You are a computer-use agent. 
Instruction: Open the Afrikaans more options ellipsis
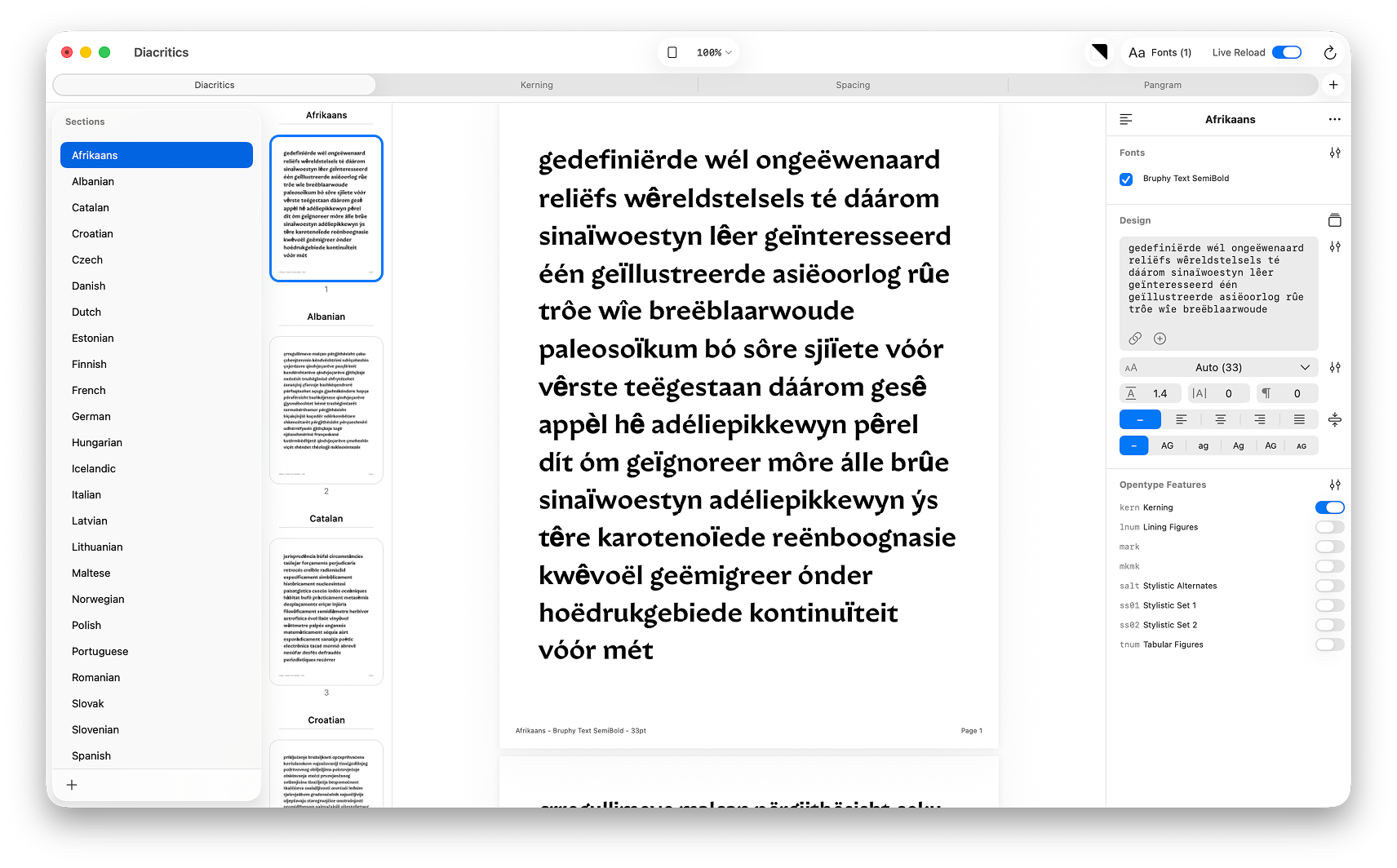(x=1334, y=119)
